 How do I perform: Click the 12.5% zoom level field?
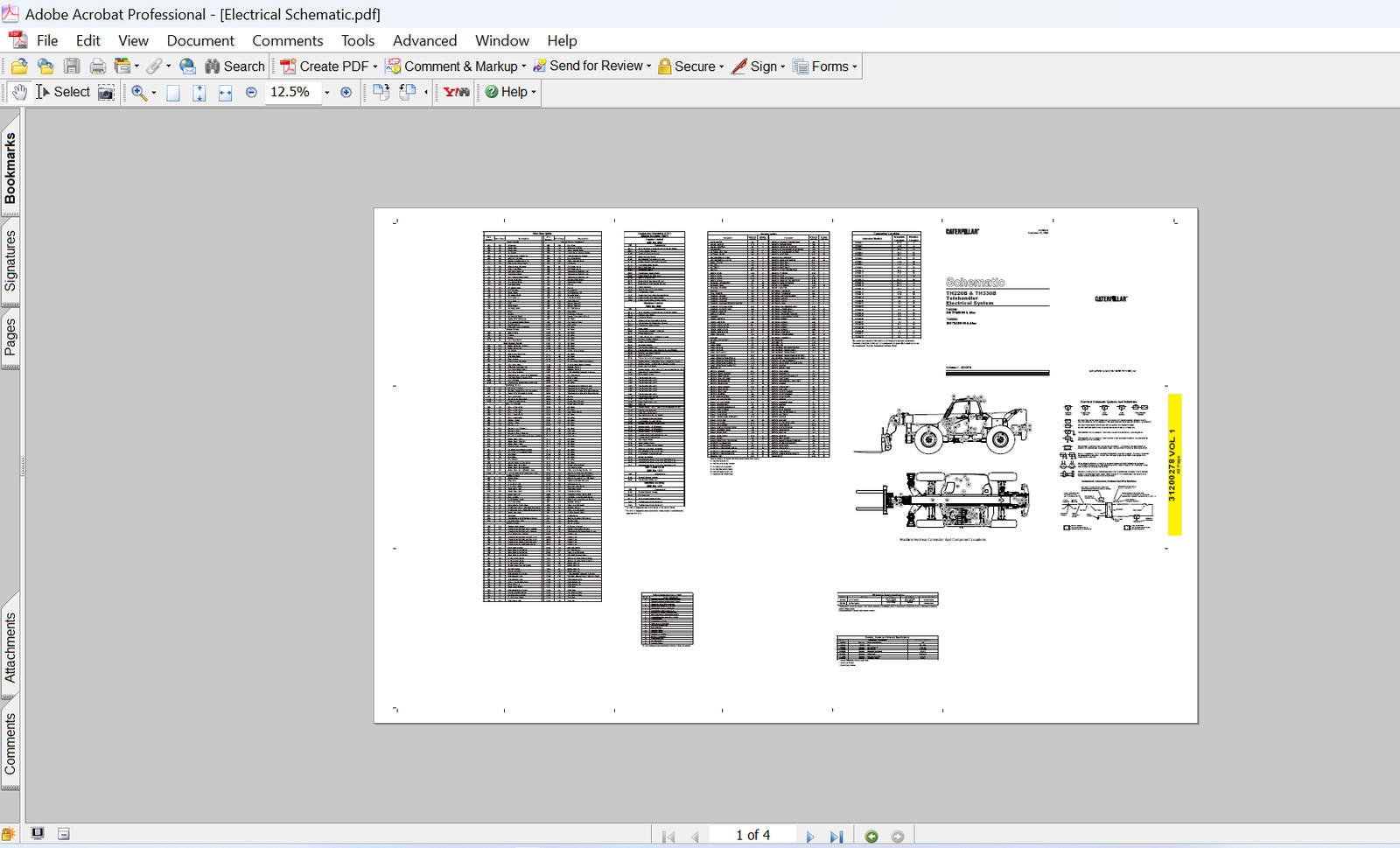[x=292, y=92]
